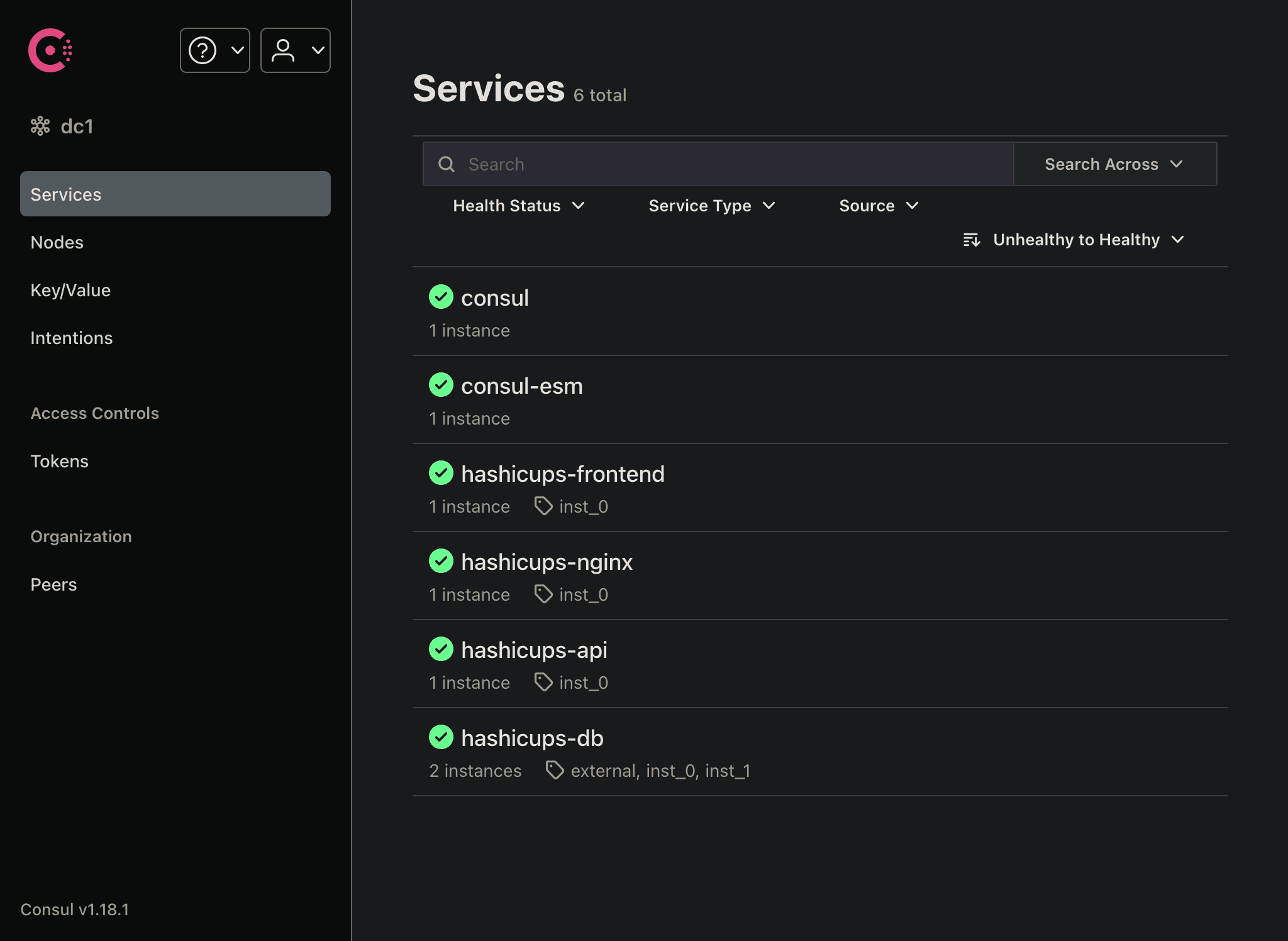The width and height of the screenshot is (1288, 941).
Task: Click the Access Controls section heading
Action: [95, 413]
